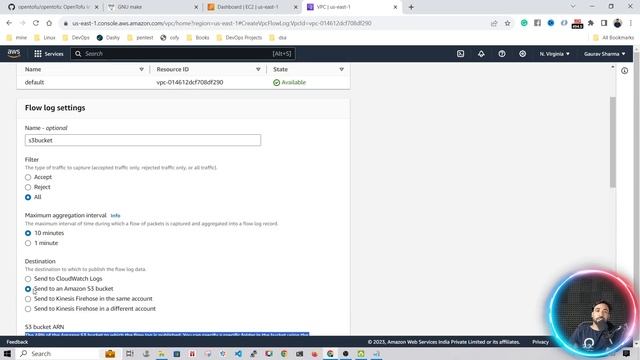This screenshot has width=640, height=360.
Task: Select Send to an Amazon S3 bucket
Action: coord(28,289)
